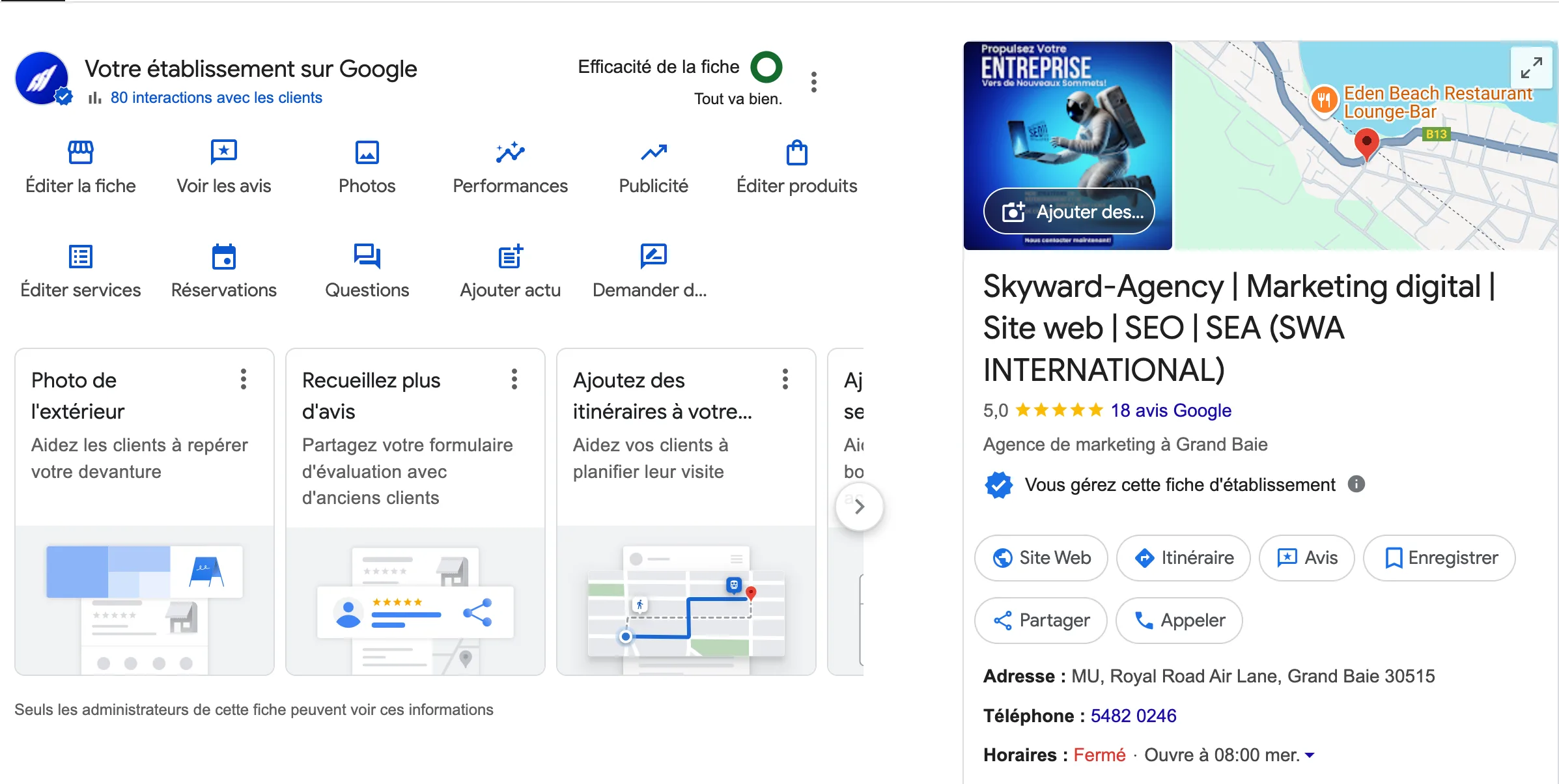Click the Eden Beach Restaurant map label
Image resolution: width=1559 pixels, height=784 pixels.
click(x=1437, y=102)
